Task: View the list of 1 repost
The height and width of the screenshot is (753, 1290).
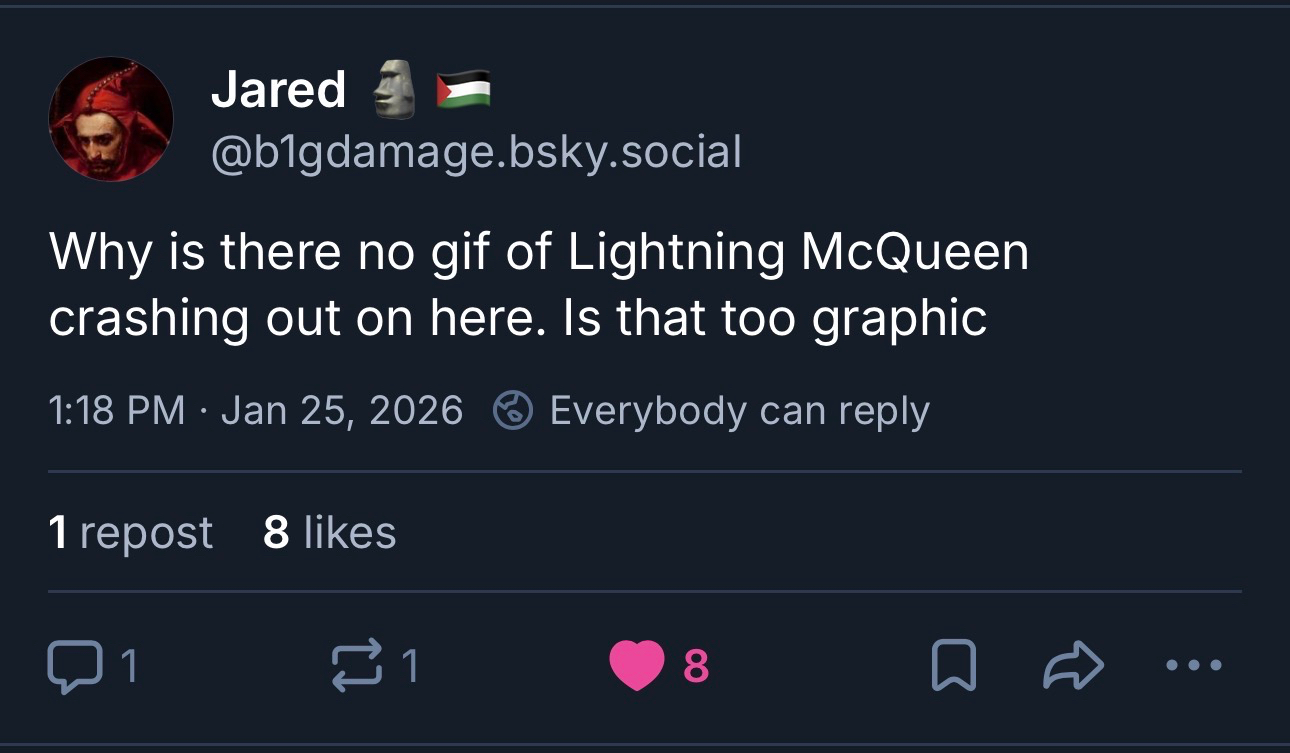Action: [x=131, y=533]
